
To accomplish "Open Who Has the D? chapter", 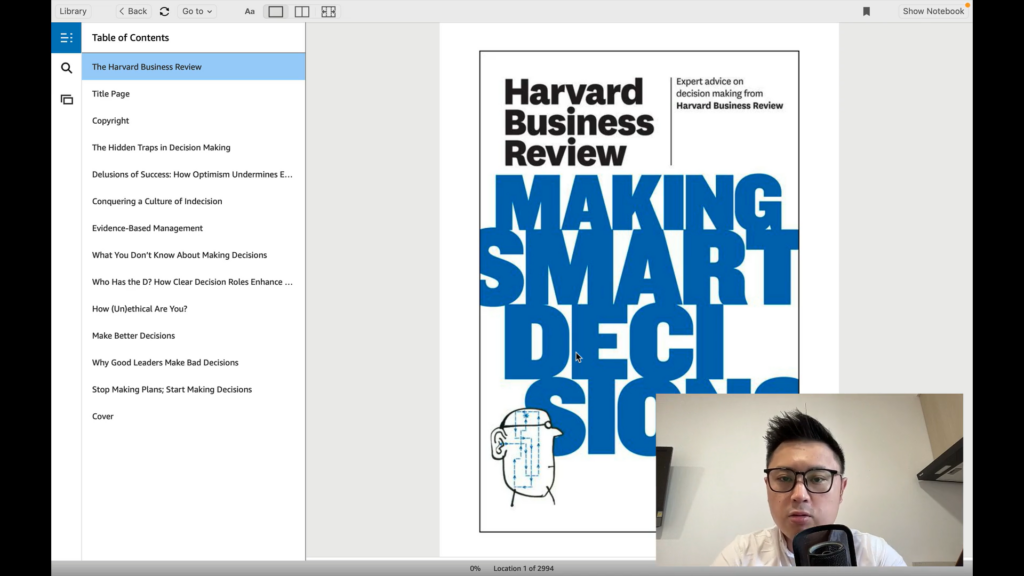I will [x=193, y=281].
